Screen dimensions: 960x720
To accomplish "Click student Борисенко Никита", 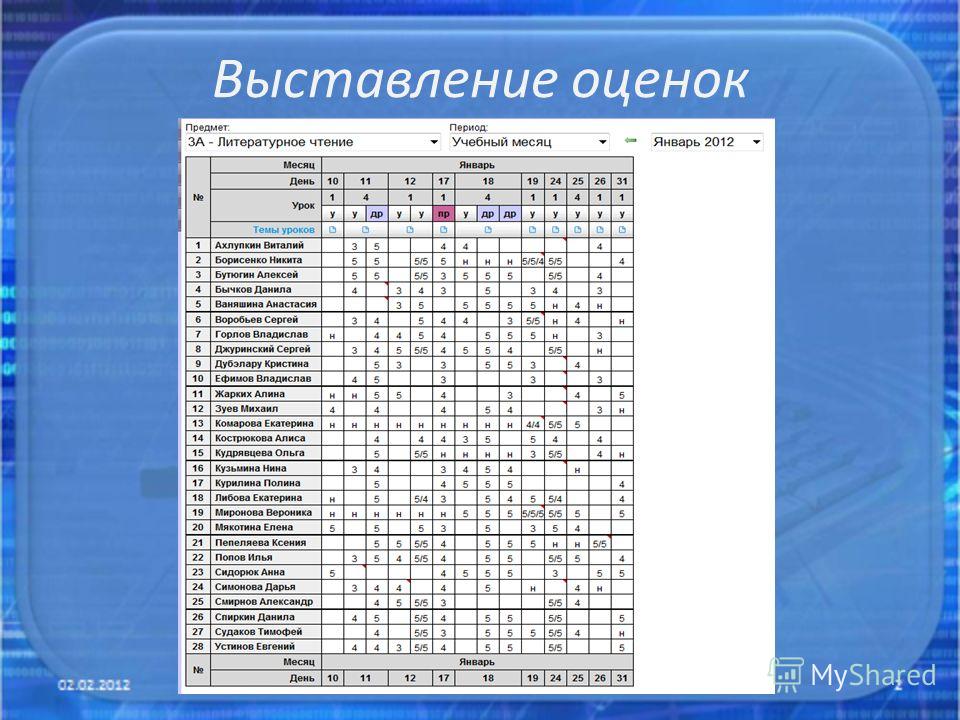I will 258,260.
